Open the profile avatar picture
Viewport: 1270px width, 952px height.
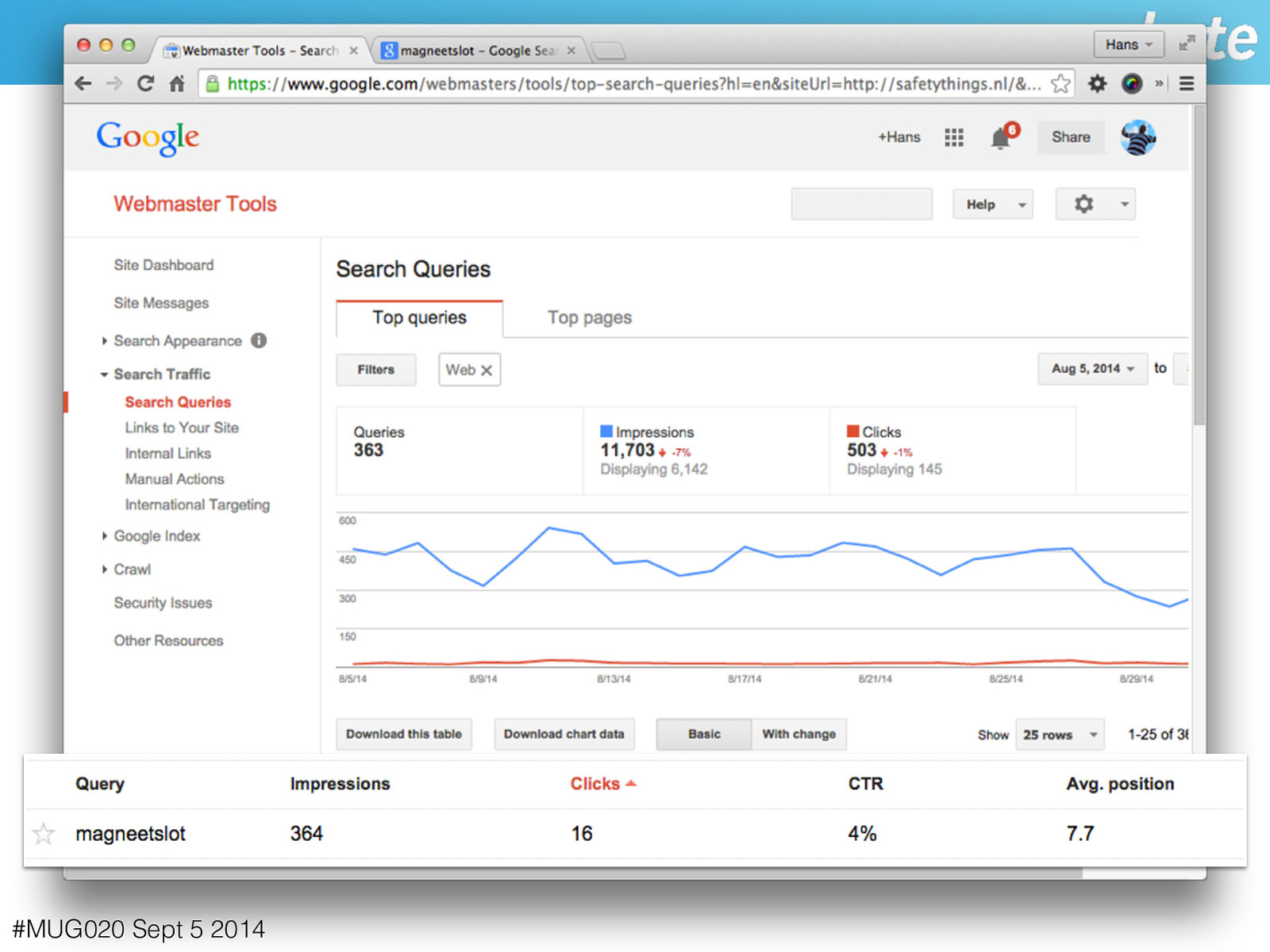1137,137
